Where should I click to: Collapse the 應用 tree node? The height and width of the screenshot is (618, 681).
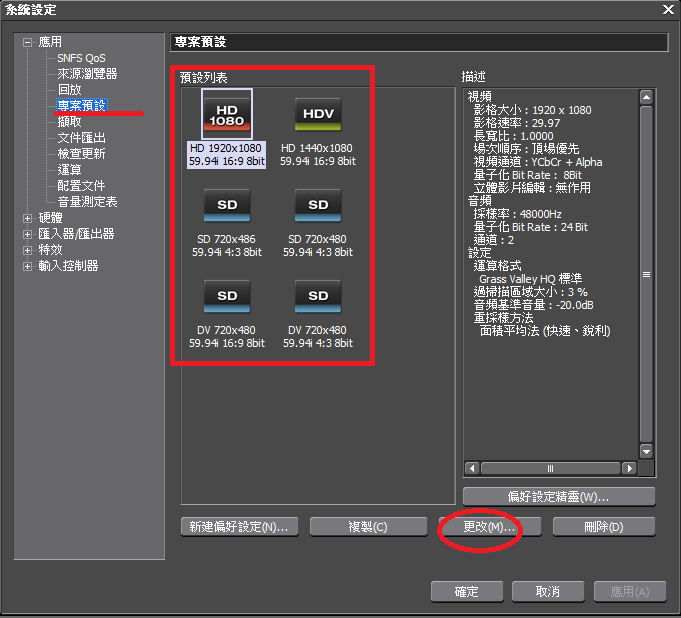point(27,42)
